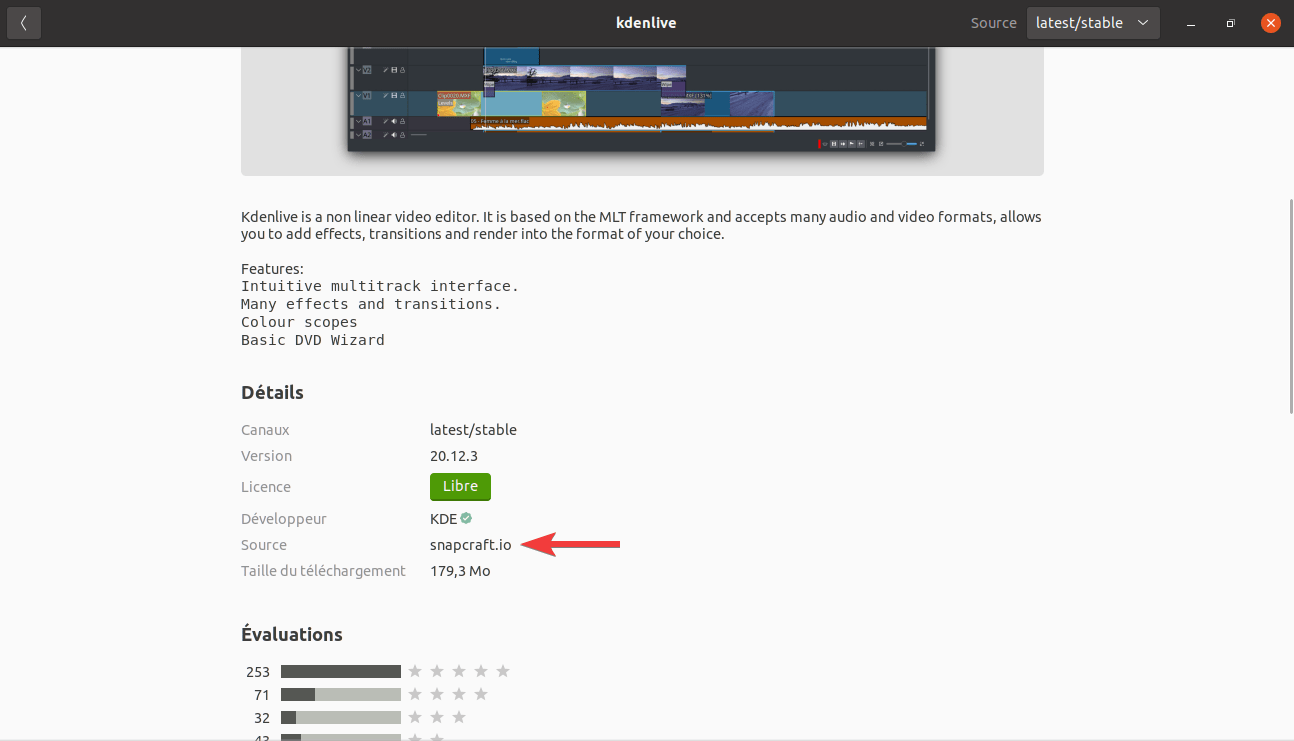Image resolution: width=1294 pixels, height=741 pixels.
Task: Click the 253 five-star rating bar
Action: click(x=340, y=671)
